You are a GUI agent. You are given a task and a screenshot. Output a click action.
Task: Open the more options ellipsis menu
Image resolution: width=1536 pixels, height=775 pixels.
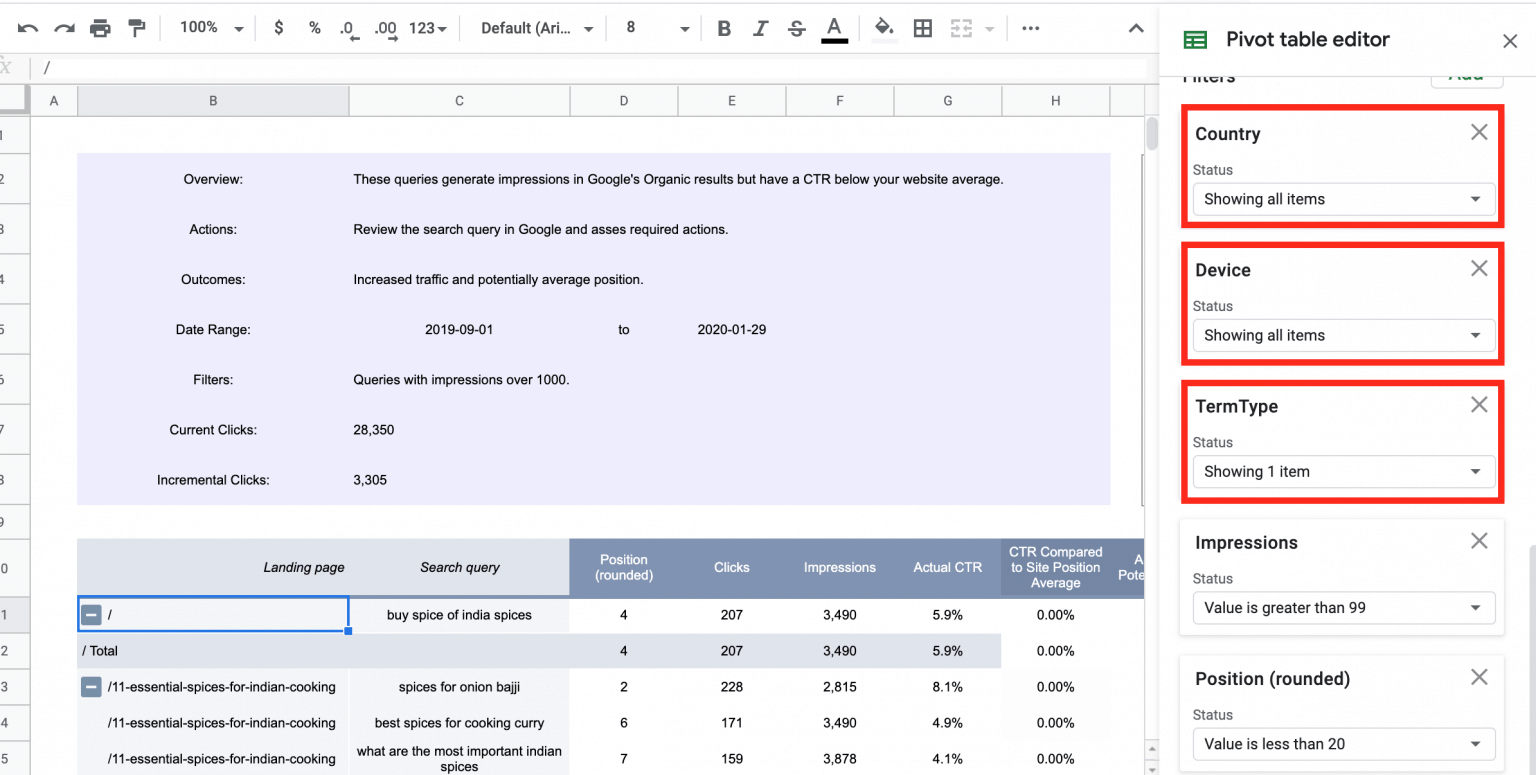coord(1030,27)
